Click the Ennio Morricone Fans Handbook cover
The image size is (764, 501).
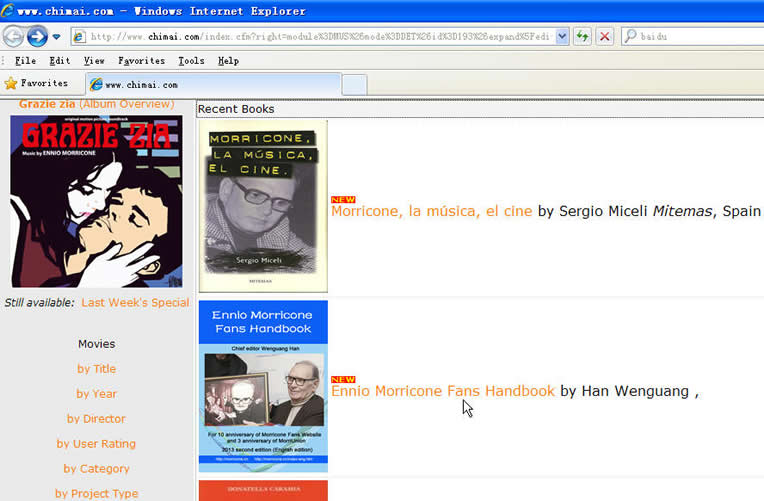click(263, 386)
